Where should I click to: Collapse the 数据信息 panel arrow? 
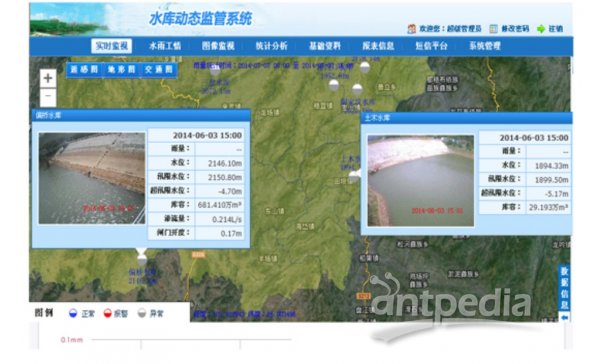[x=564, y=318]
